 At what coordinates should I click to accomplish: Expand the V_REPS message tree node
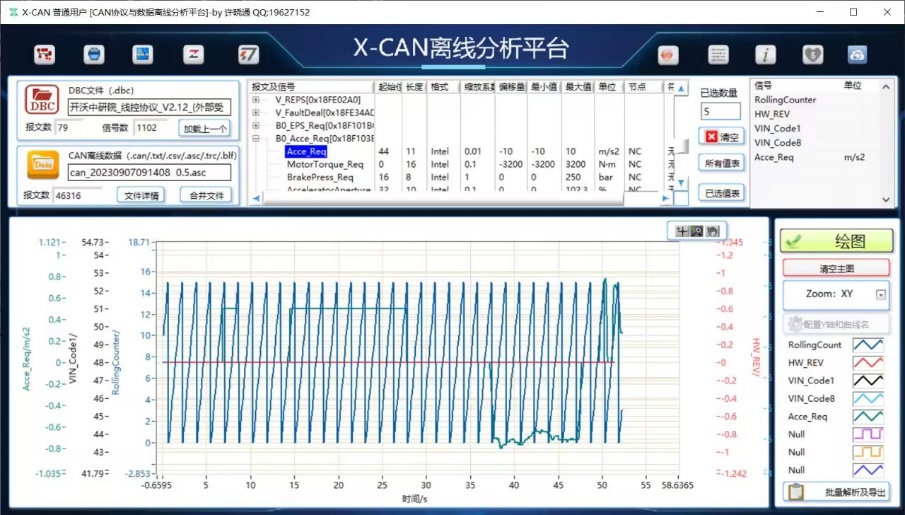[x=256, y=100]
